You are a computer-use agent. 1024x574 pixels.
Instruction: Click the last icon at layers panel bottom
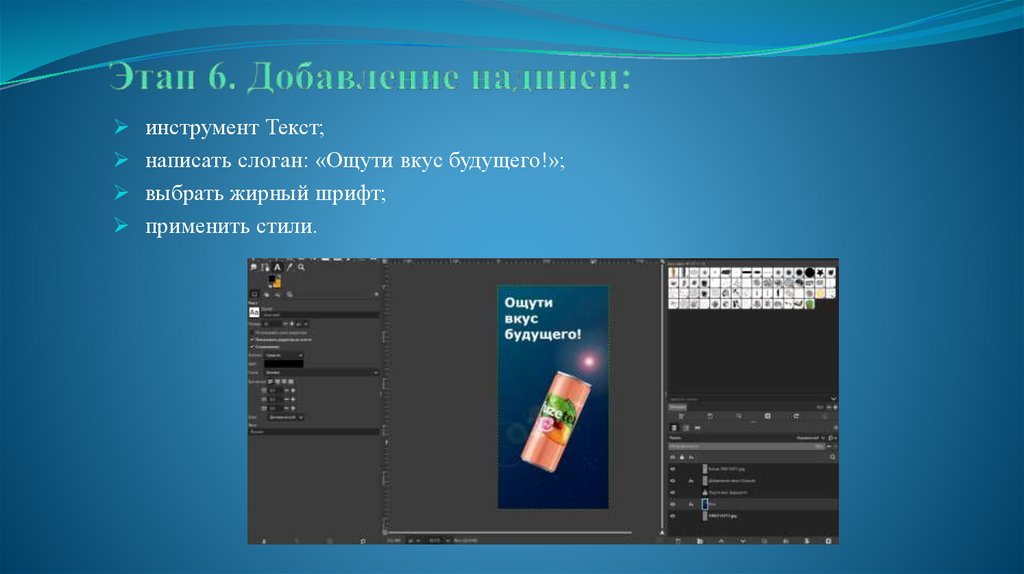[828, 541]
